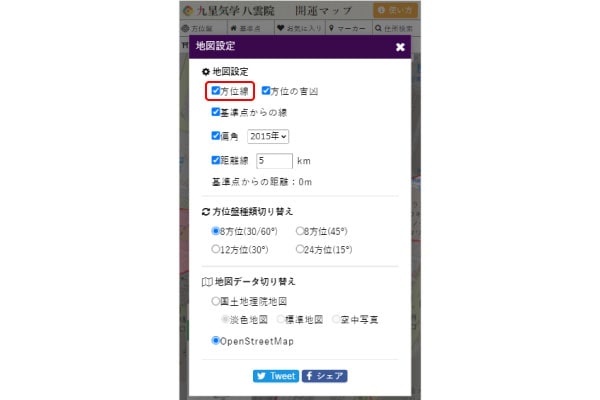The image size is (600, 400).
Task: Open the マーカー tab in the top bar
Action: click(348, 28)
